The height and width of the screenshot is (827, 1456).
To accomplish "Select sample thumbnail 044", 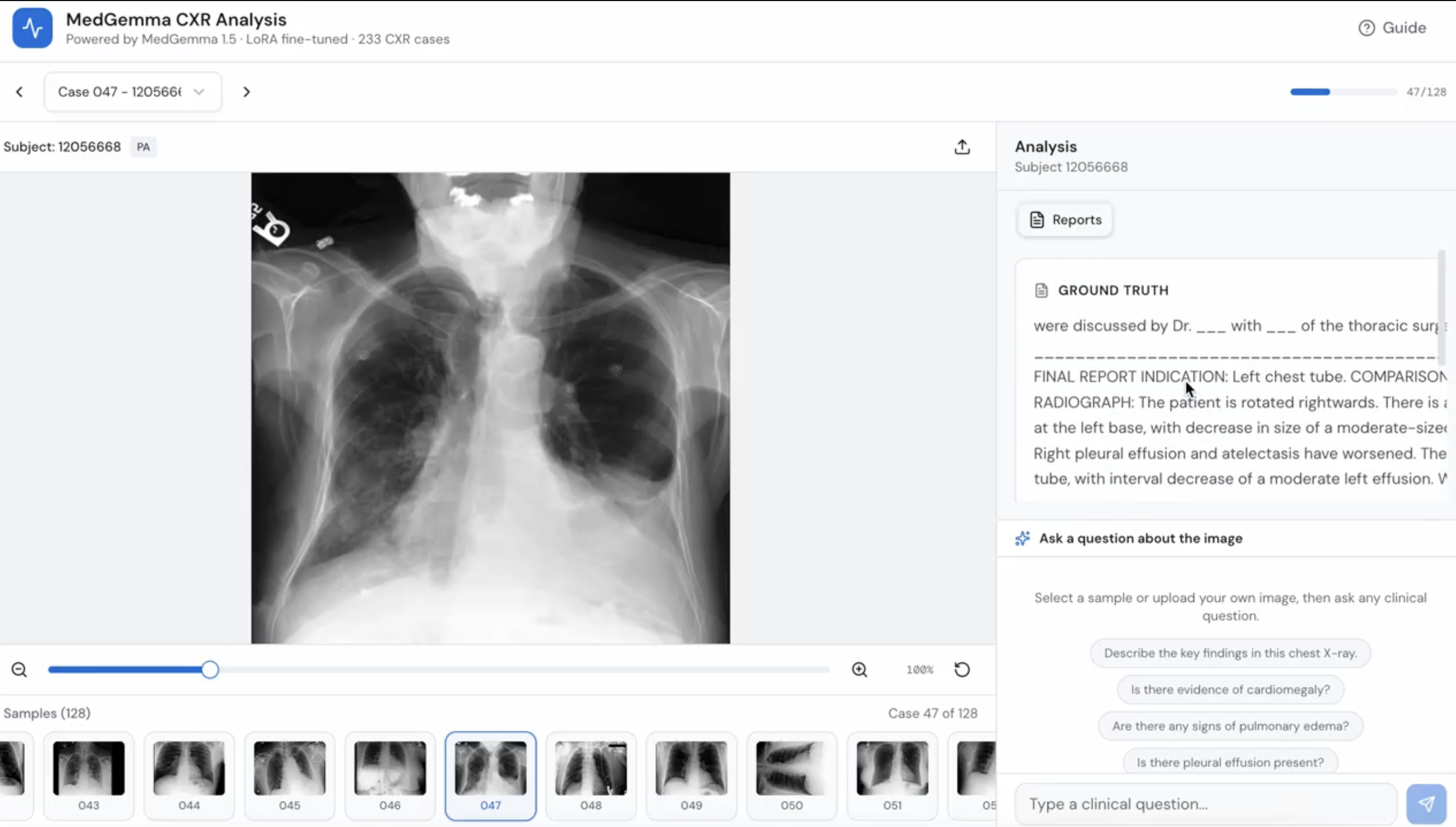I will (x=189, y=775).
